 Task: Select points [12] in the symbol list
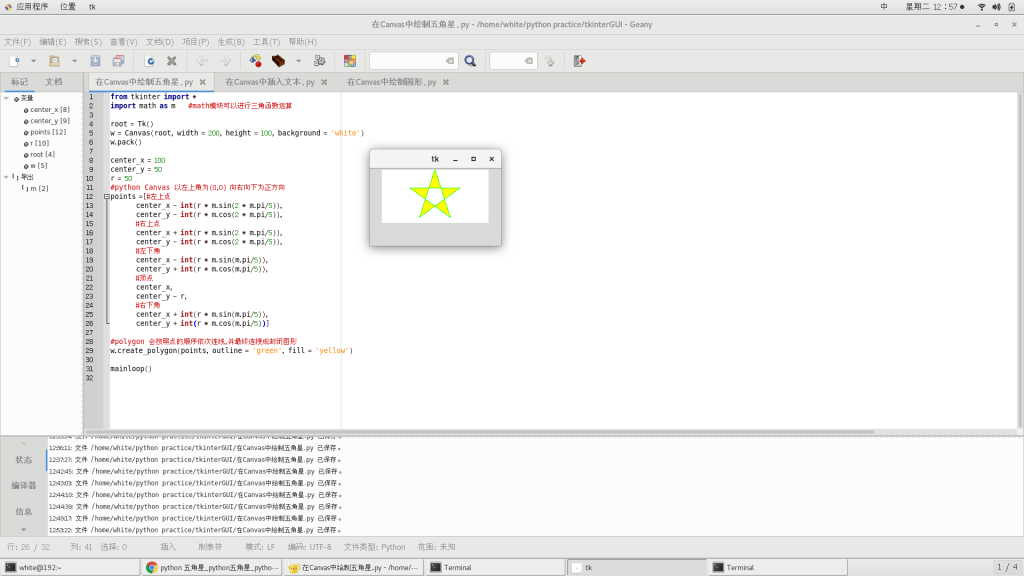(x=48, y=132)
